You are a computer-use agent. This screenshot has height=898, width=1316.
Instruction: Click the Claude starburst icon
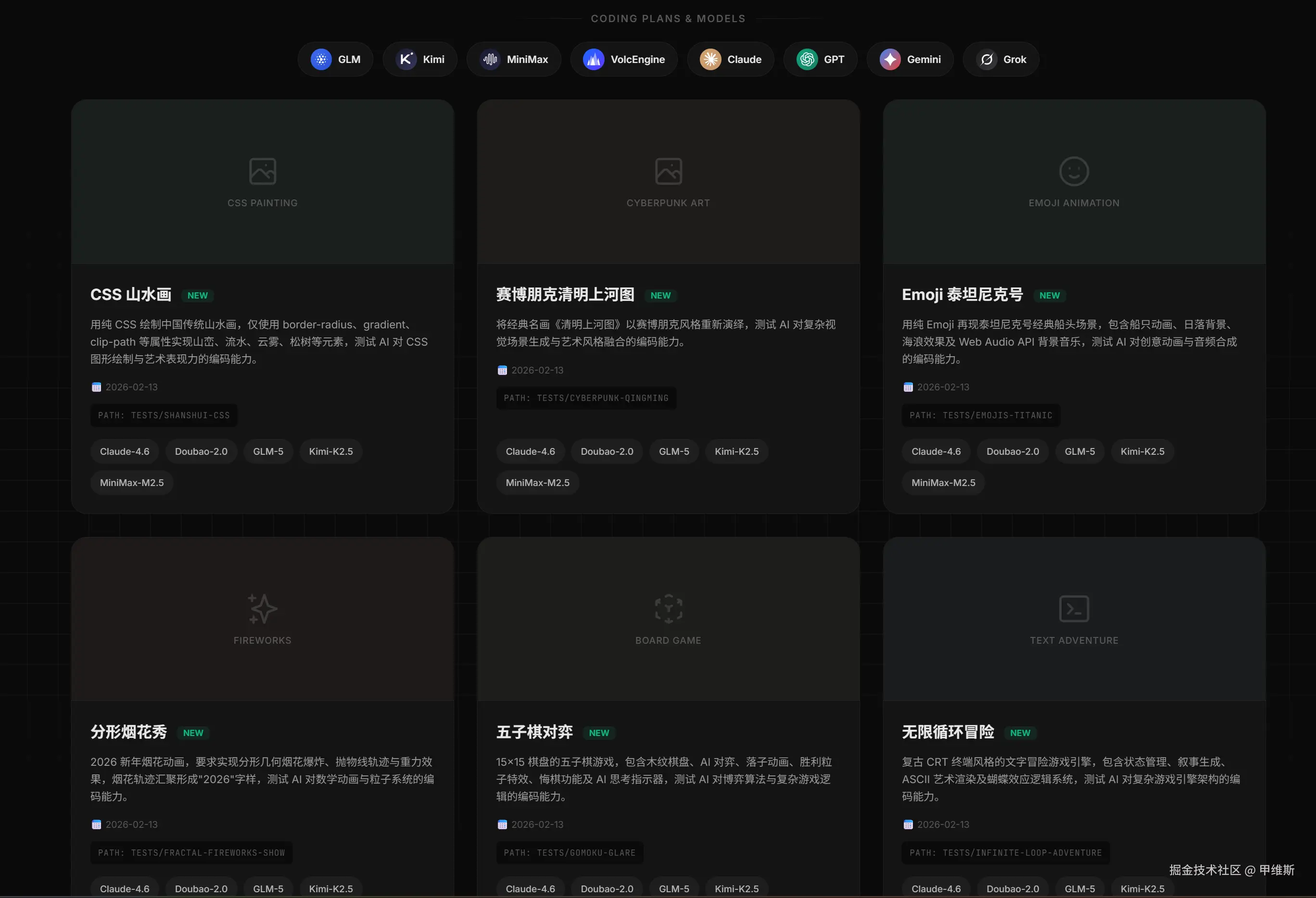click(x=710, y=60)
